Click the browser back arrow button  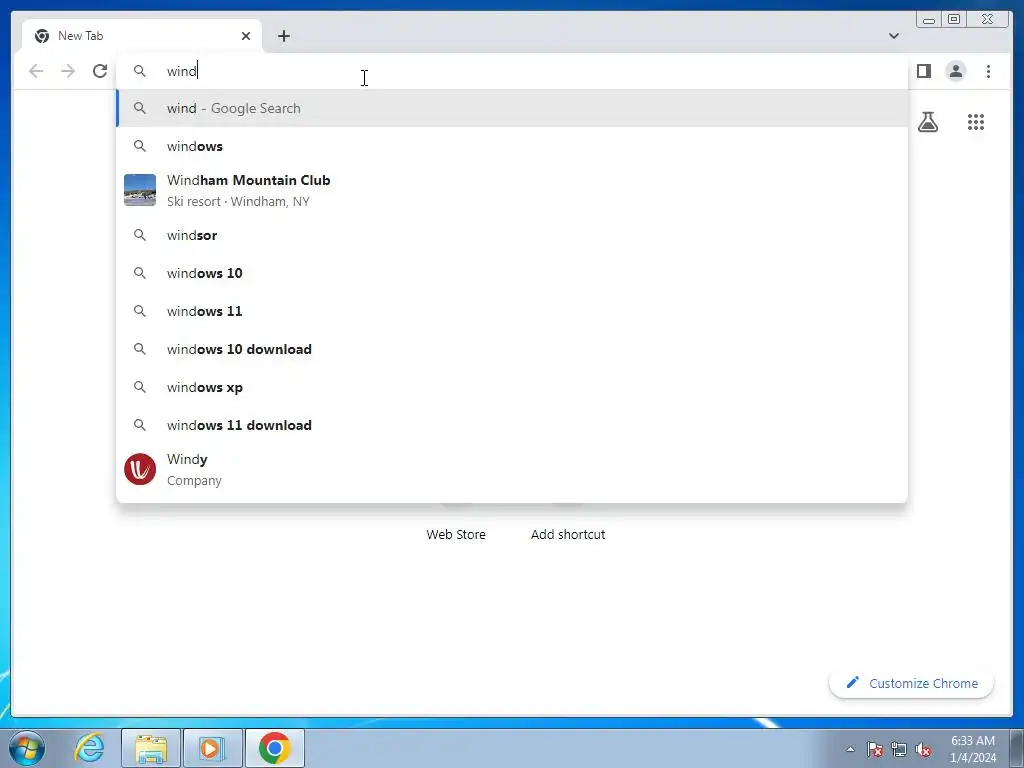36,71
